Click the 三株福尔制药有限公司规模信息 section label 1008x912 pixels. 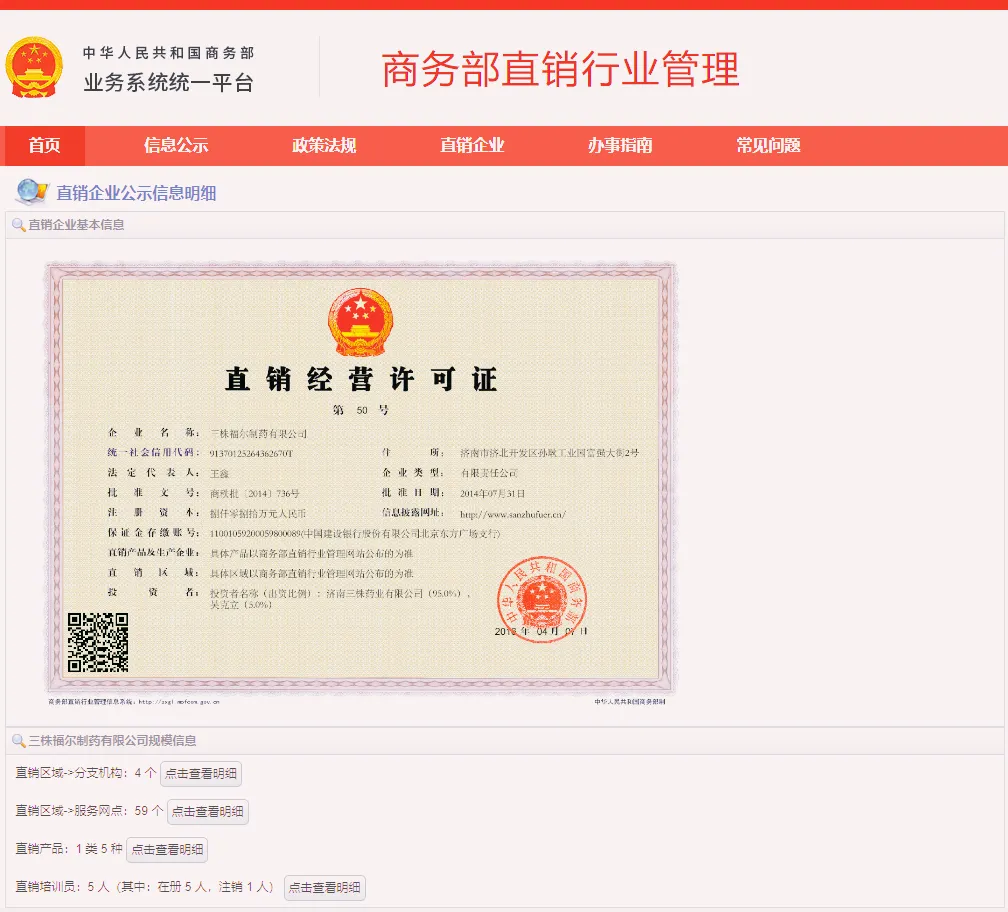pyautogui.click(x=112, y=740)
